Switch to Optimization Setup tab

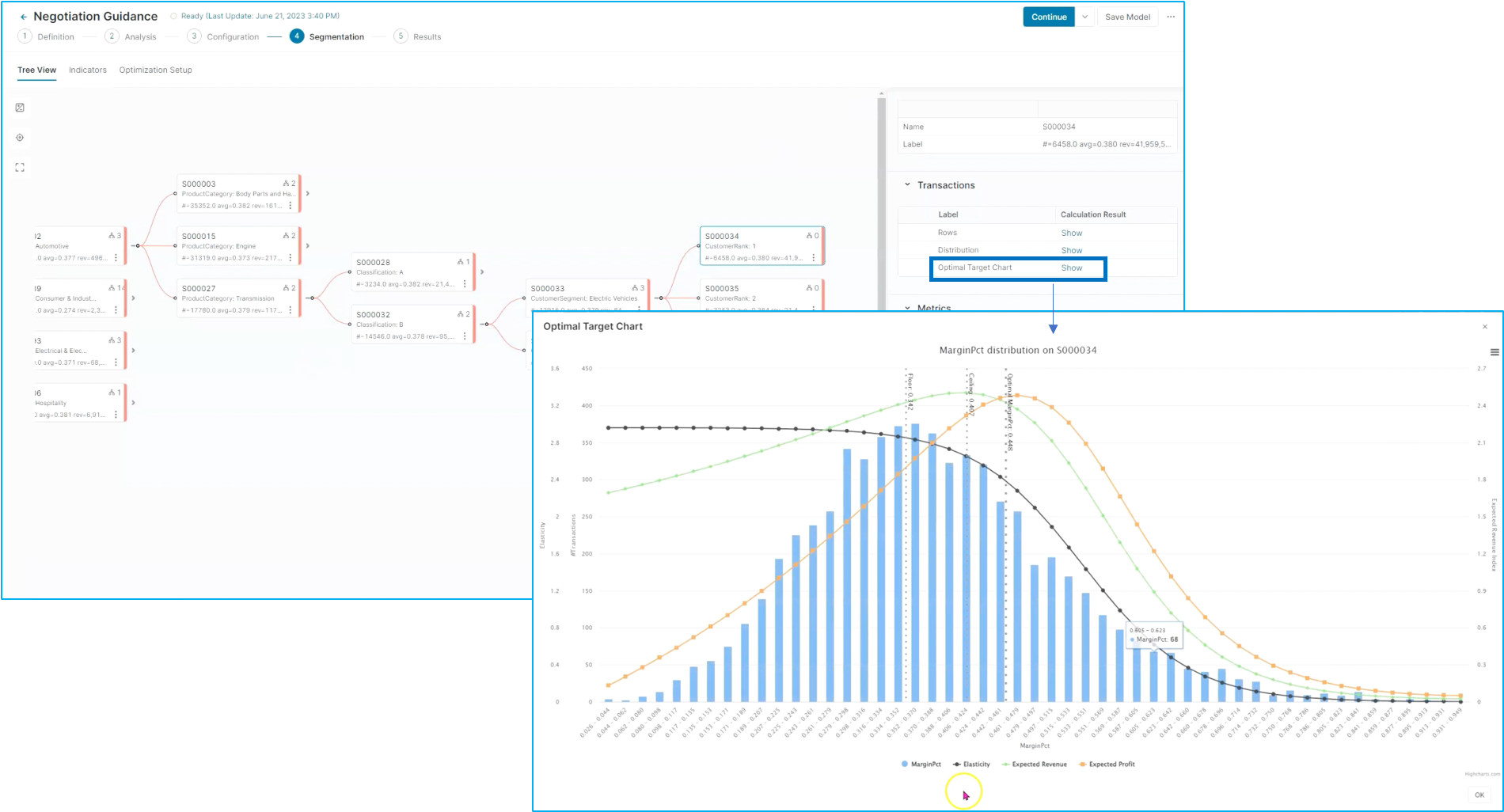[x=155, y=70]
